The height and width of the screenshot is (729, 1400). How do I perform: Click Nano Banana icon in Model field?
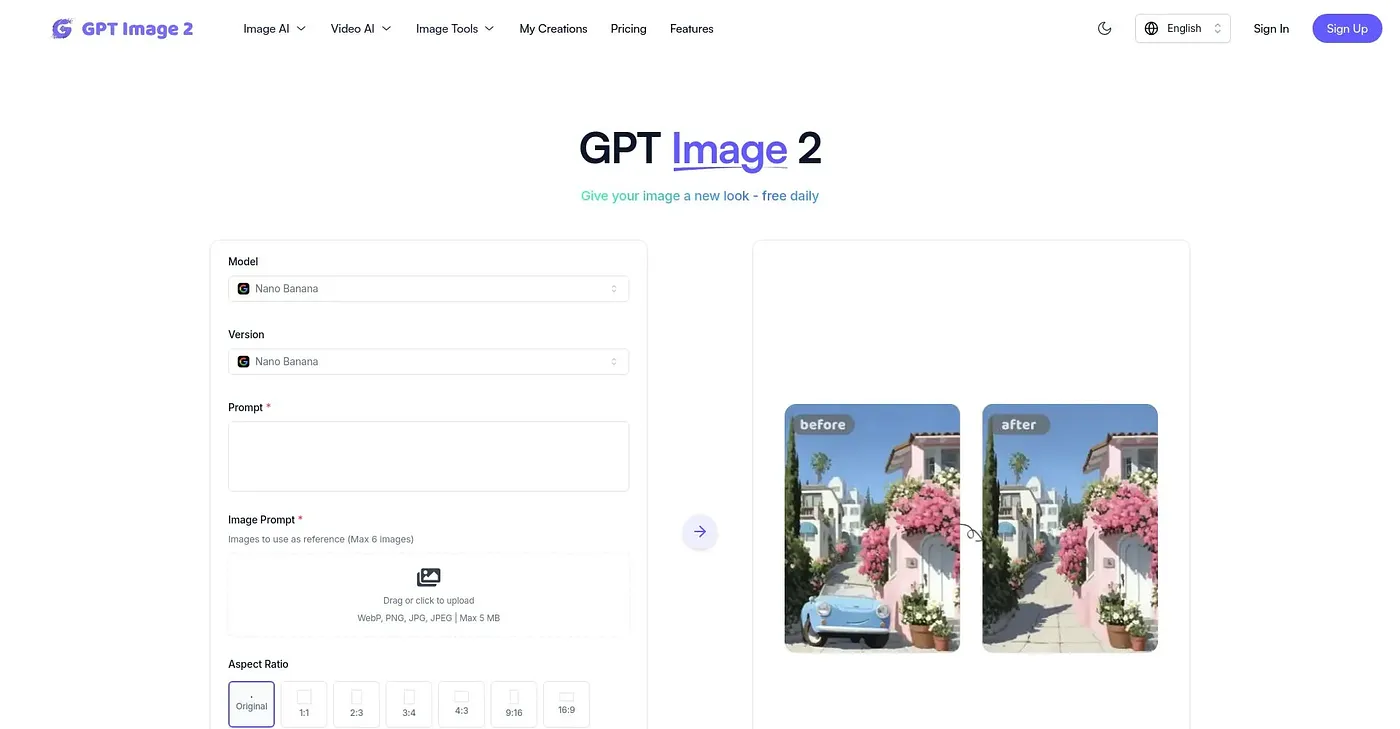243,289
